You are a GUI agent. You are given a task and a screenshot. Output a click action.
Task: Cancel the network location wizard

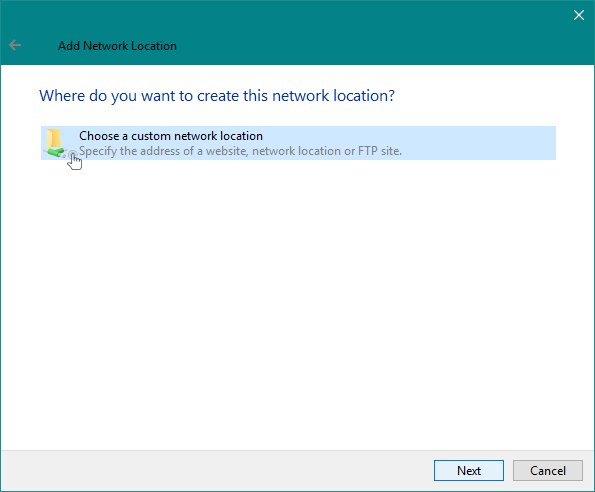coord(548,470)
